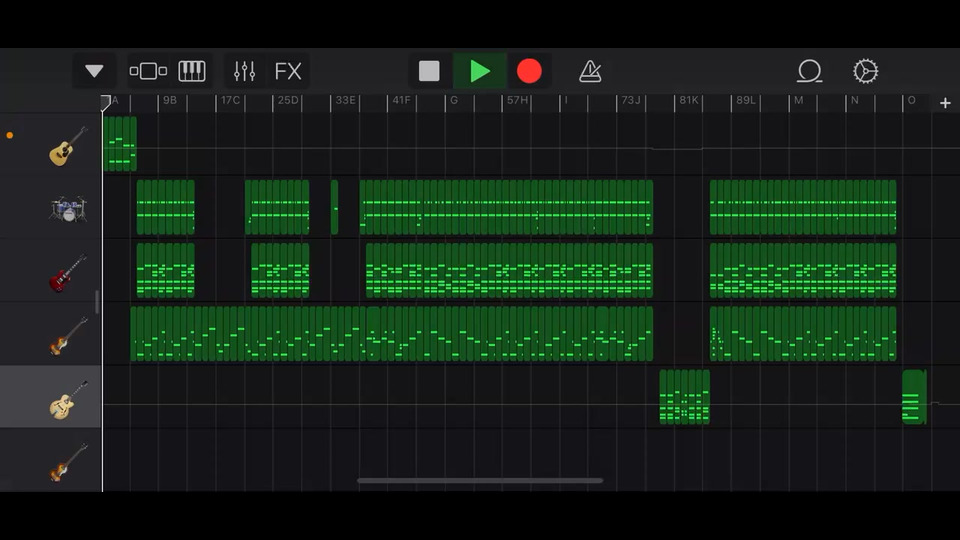
Task: Toggle the metronome
Action: tap(590, 71)
